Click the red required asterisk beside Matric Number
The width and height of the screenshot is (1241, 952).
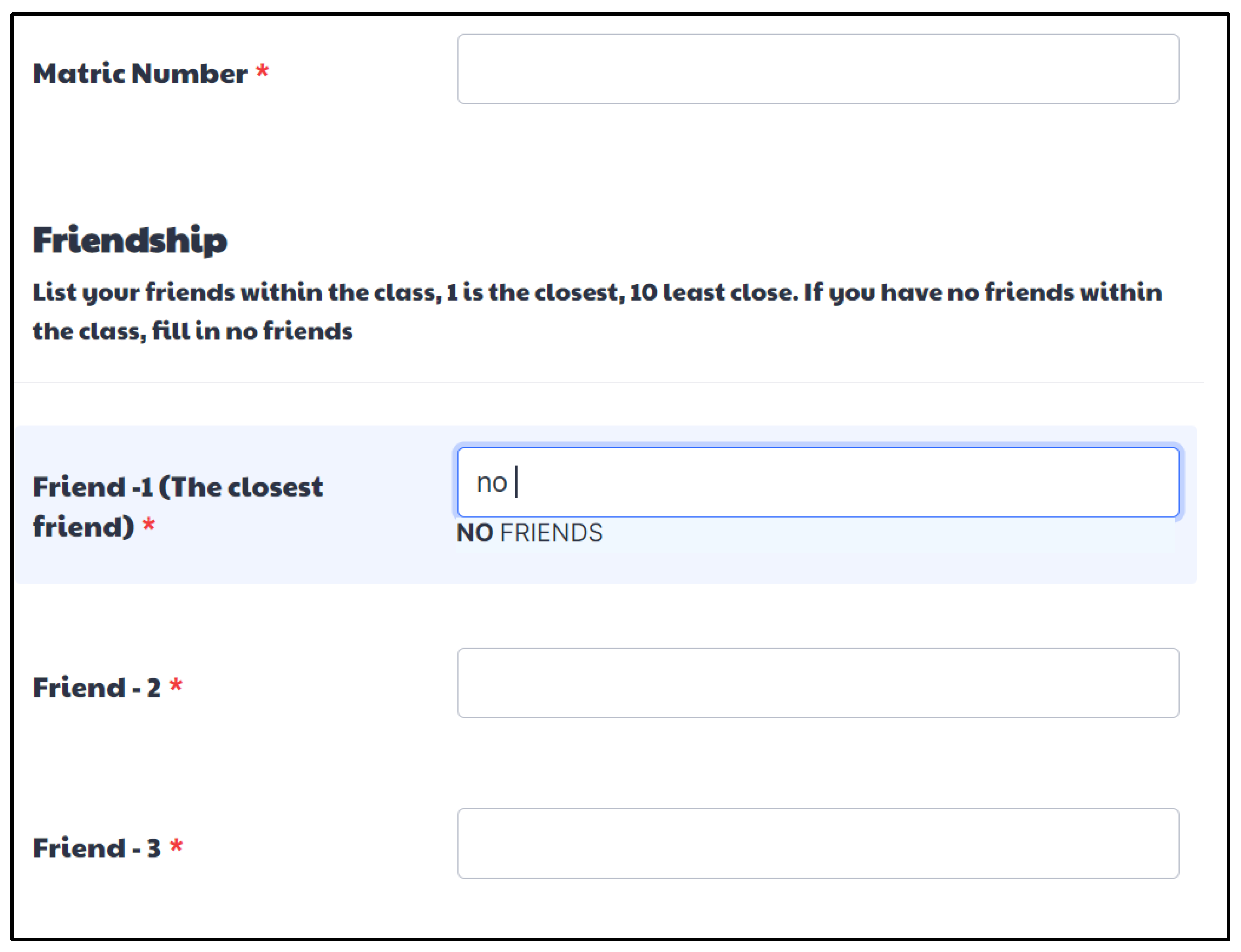[262, 72]
